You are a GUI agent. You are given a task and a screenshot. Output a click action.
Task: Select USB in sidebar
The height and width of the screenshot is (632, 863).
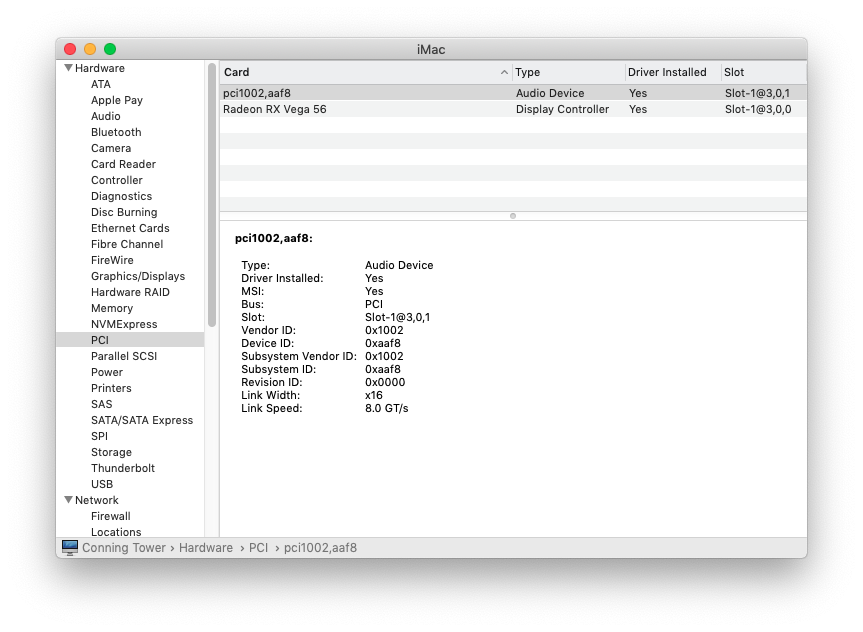coord(102,483)
